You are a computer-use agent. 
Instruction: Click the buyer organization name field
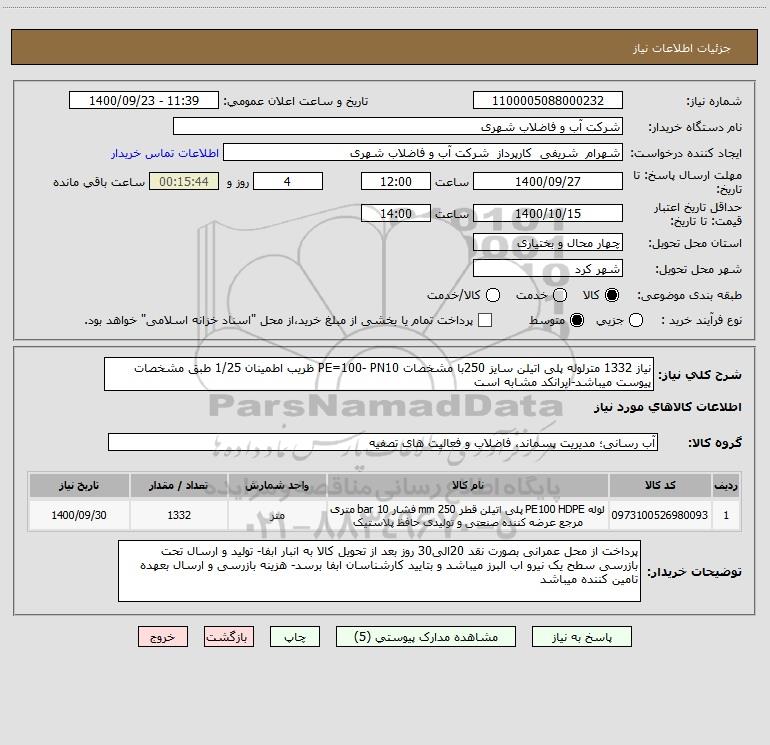click(398, 127)
